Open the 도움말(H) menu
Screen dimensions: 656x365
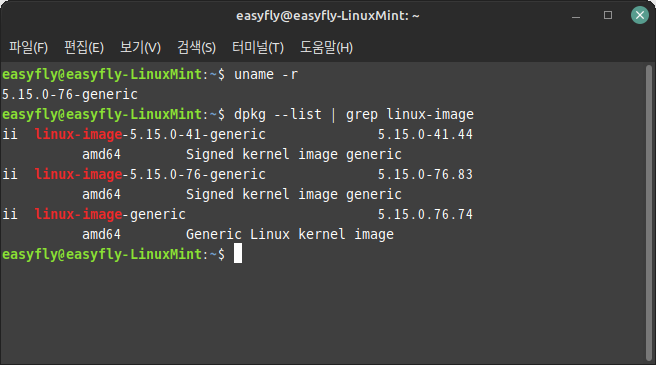tap(326, 47)
